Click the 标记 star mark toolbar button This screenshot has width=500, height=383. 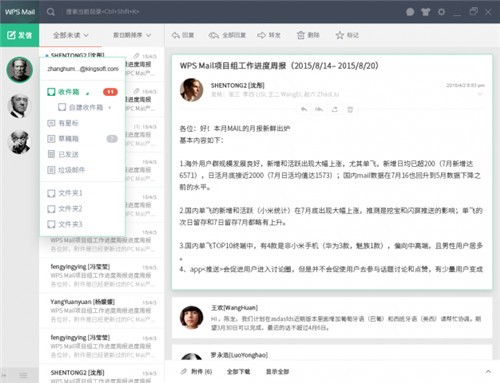(347, 35)
